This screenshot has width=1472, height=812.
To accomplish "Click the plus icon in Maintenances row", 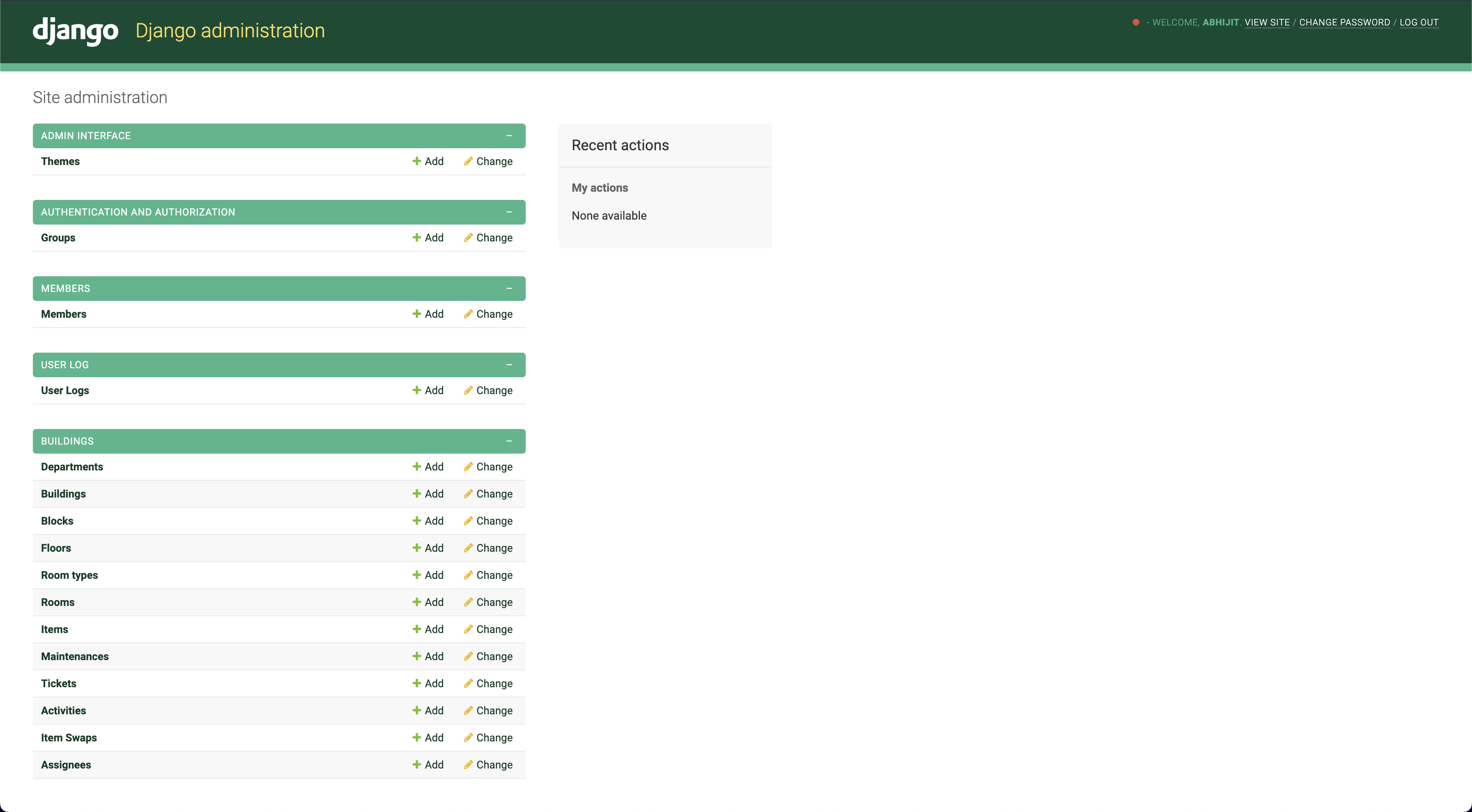I will [x=416, y=656].
